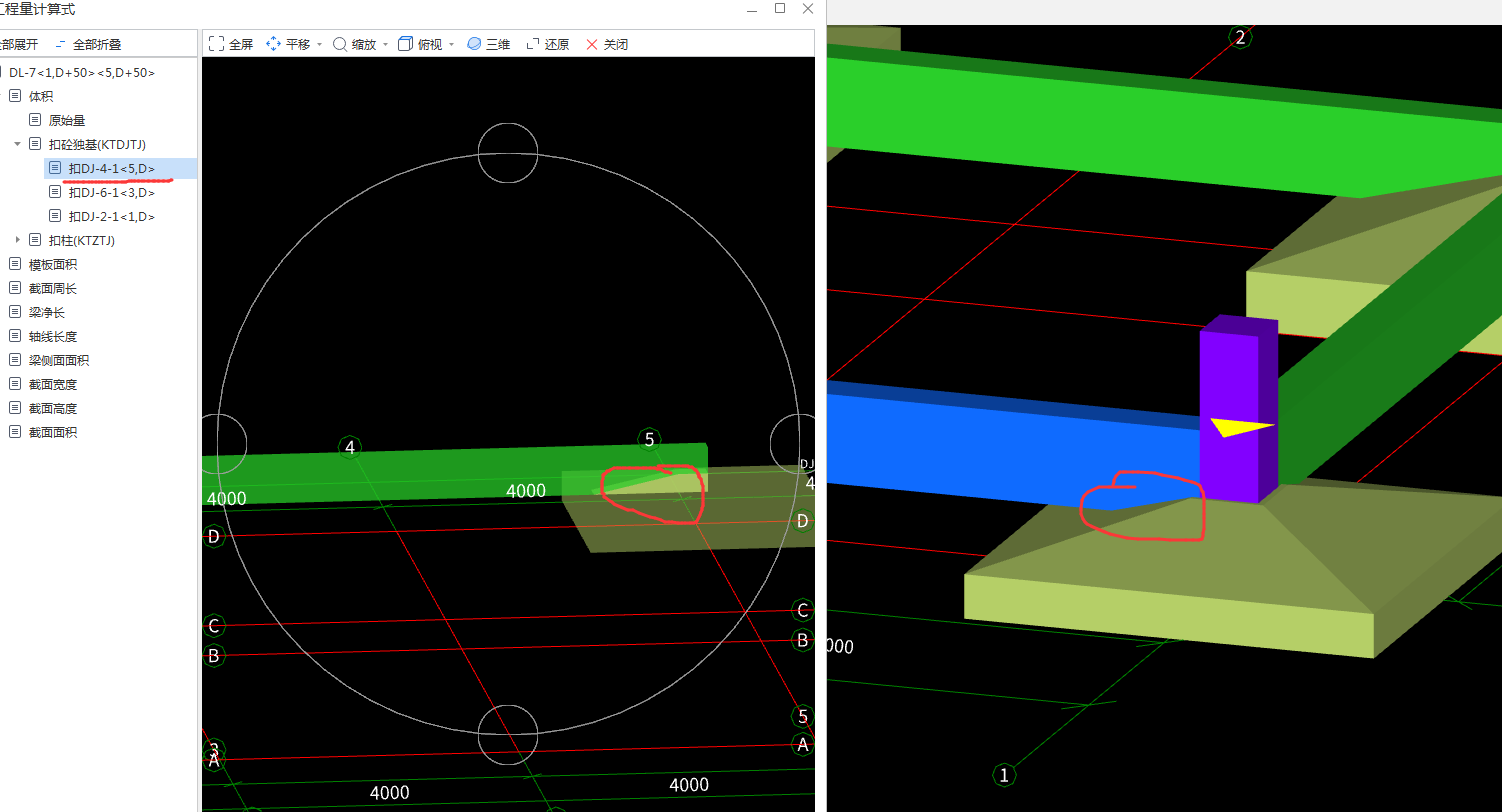Click 全部展开 expand all button
The width and height of the screenshot is (1502, 812).
coord(18,45)
